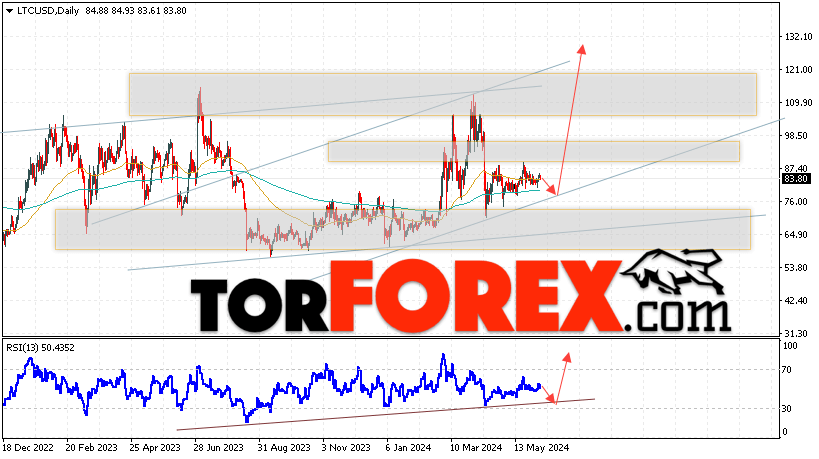The height and width of the screenshot is (459, 819).
Task: Click the 10 Mar 2024 date label
Action: click(476, 448)
